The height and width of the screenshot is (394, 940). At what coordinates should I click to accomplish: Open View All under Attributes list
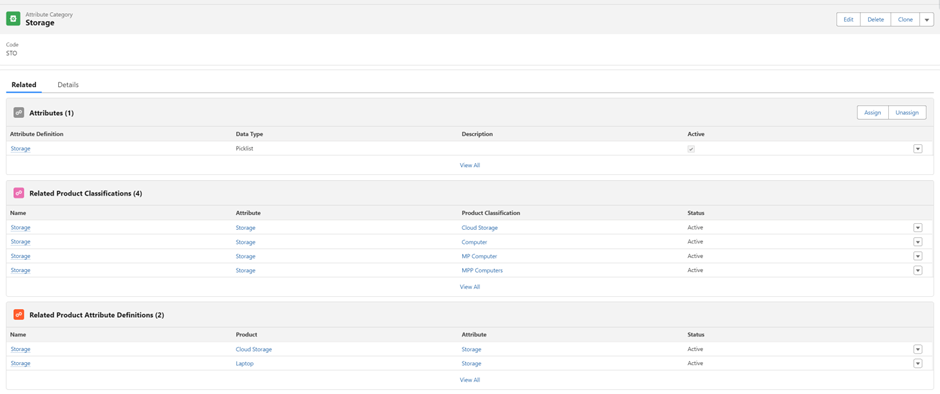(x=469, y=165)
